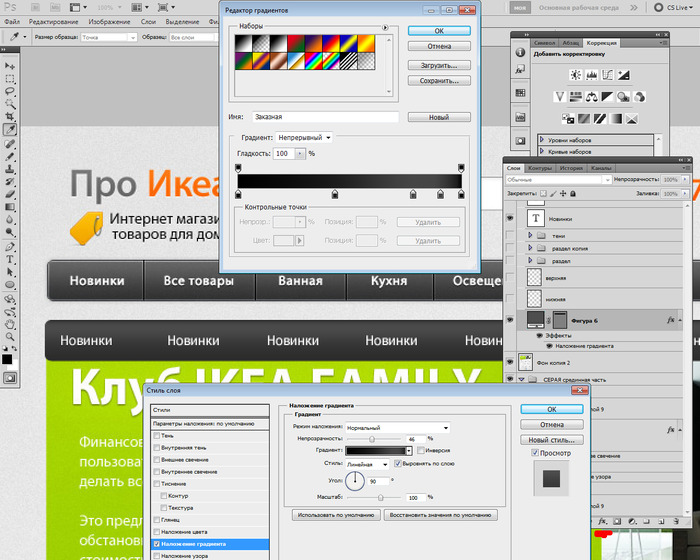Screen dimensions: 700x560
Task: Select the Horizontal Type tool
Action: pyautogui.click(x=9, y=259)
